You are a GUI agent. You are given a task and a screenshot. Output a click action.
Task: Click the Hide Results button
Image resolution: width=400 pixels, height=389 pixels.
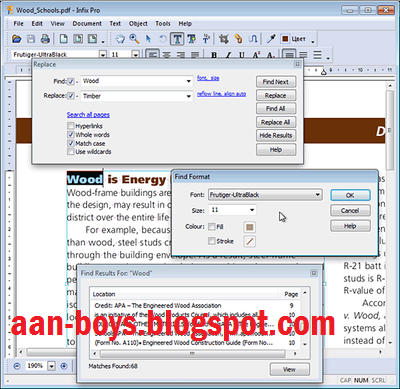pos(276,135)
